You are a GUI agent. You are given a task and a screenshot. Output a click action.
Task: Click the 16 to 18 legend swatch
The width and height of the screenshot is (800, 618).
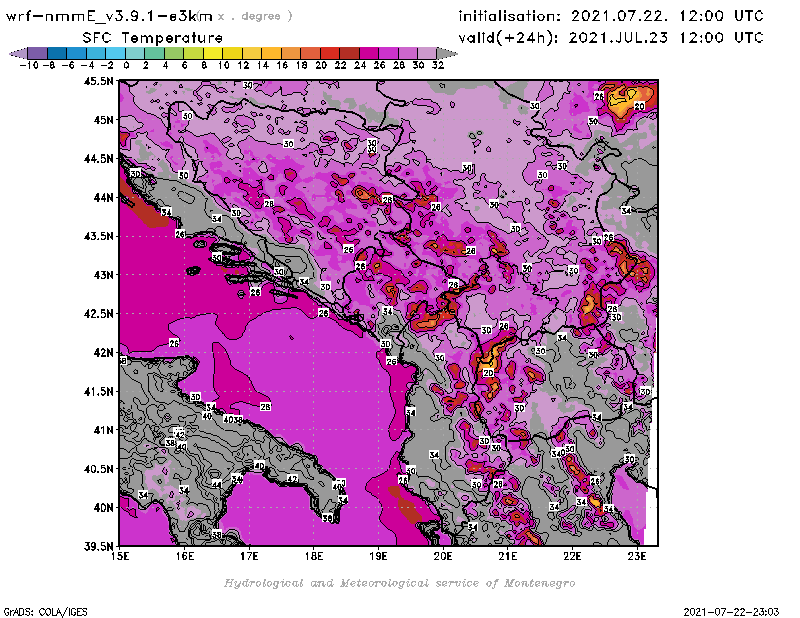click(291, 54)
